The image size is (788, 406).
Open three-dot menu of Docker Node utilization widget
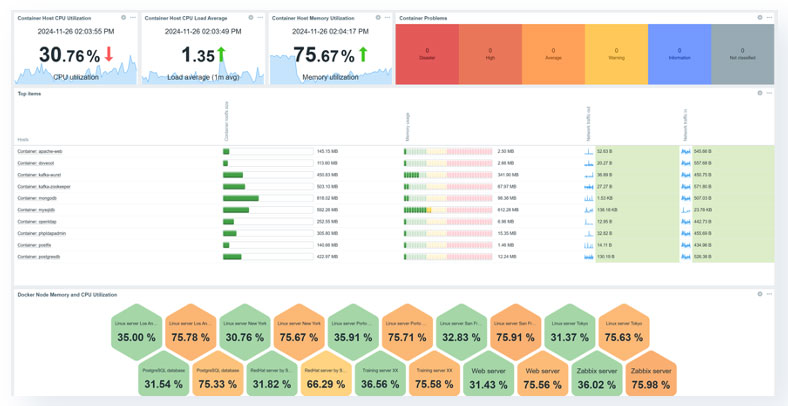769,294
